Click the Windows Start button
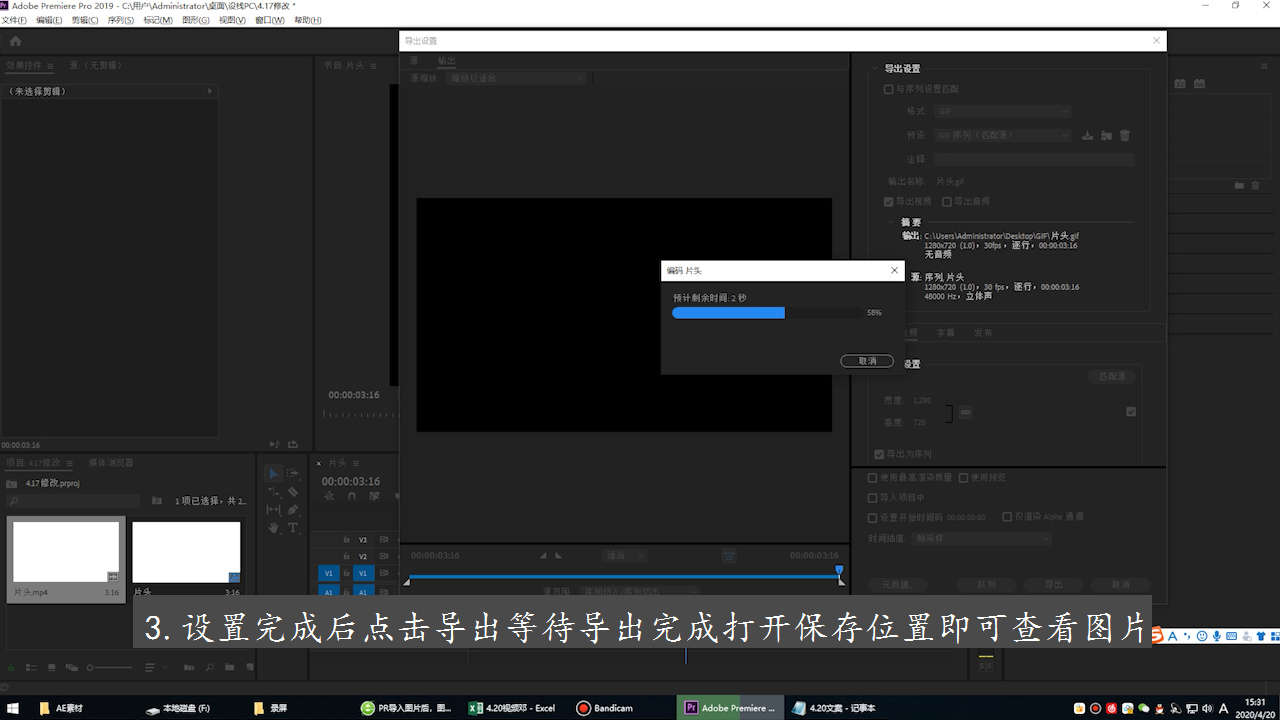The height and width of the screenshot is (720, 1280). pyautogui.click(x=12, y=708)
